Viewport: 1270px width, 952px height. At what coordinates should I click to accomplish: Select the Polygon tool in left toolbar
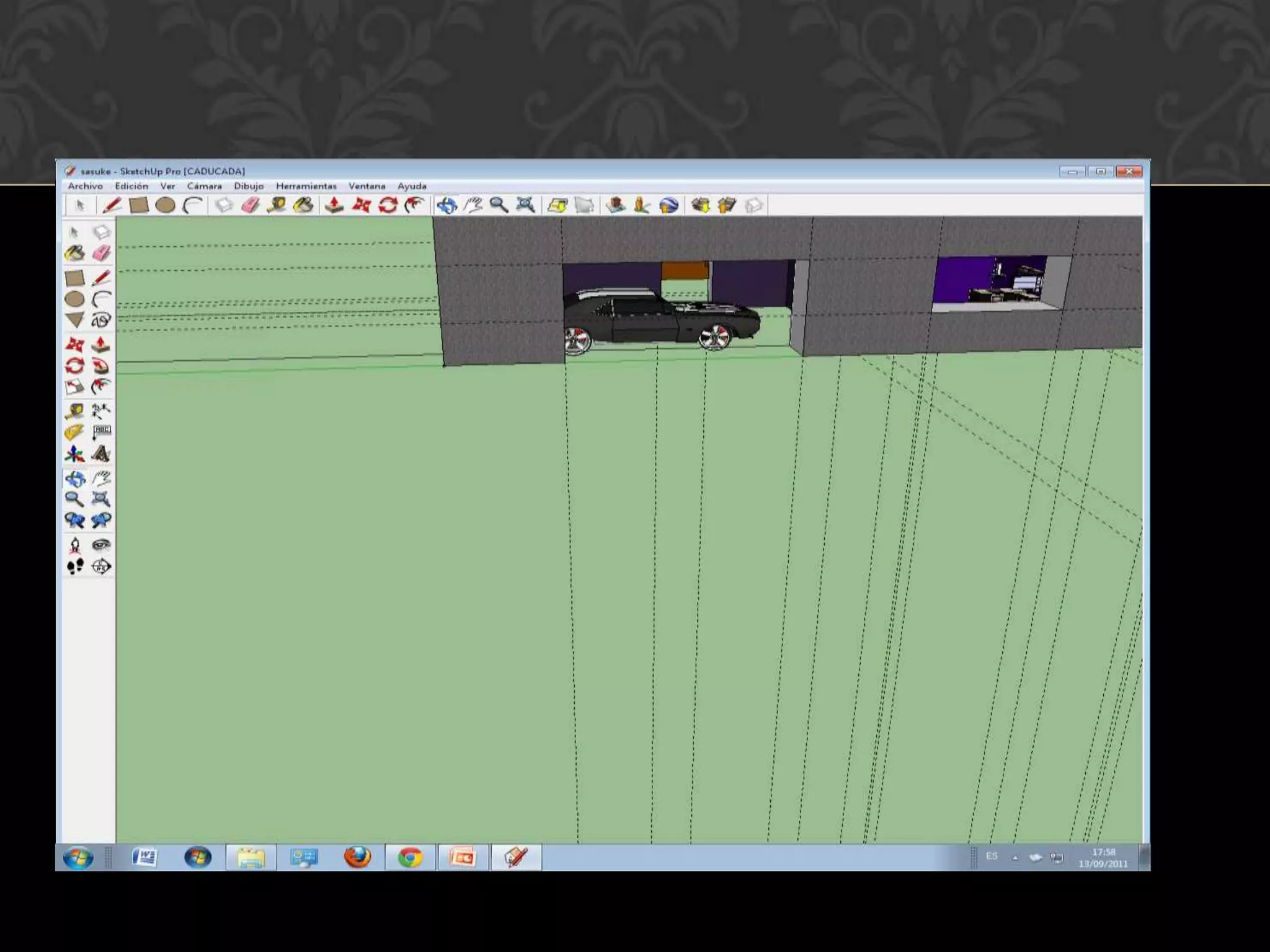pyautogui.click(x=74, y=320)
